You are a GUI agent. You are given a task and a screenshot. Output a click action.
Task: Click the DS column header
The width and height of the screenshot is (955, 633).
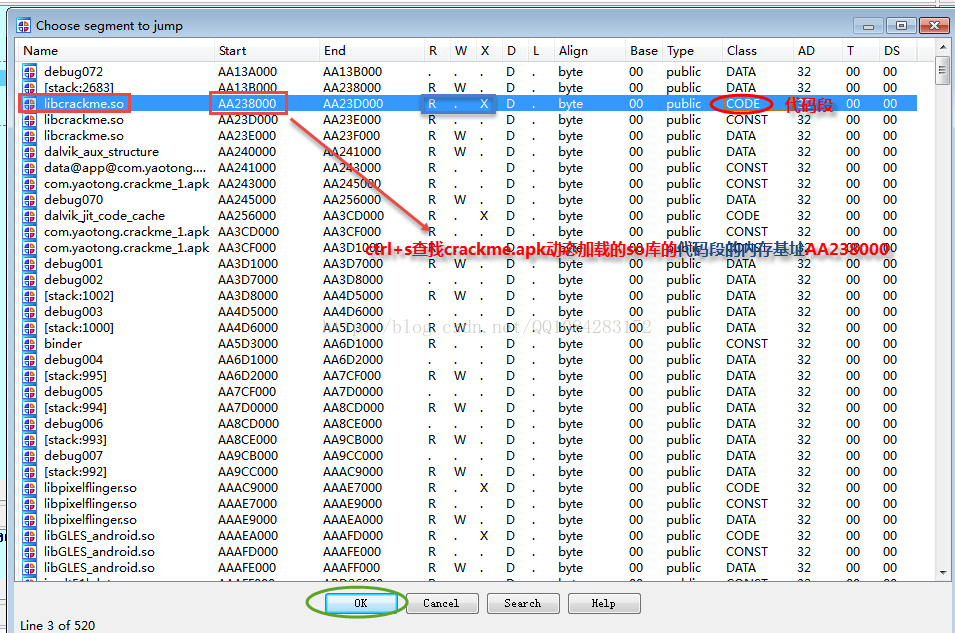(898, 51)
